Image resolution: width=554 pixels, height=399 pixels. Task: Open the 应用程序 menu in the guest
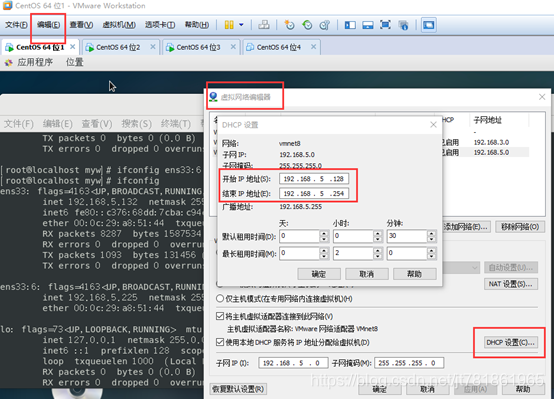tap(35, 63)
